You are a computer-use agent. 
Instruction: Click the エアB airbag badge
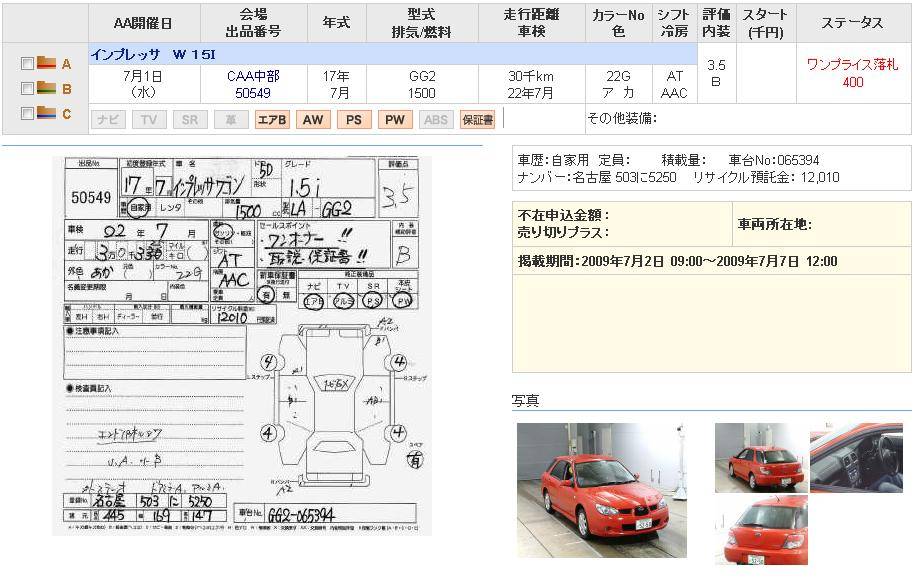click(272, 120)
